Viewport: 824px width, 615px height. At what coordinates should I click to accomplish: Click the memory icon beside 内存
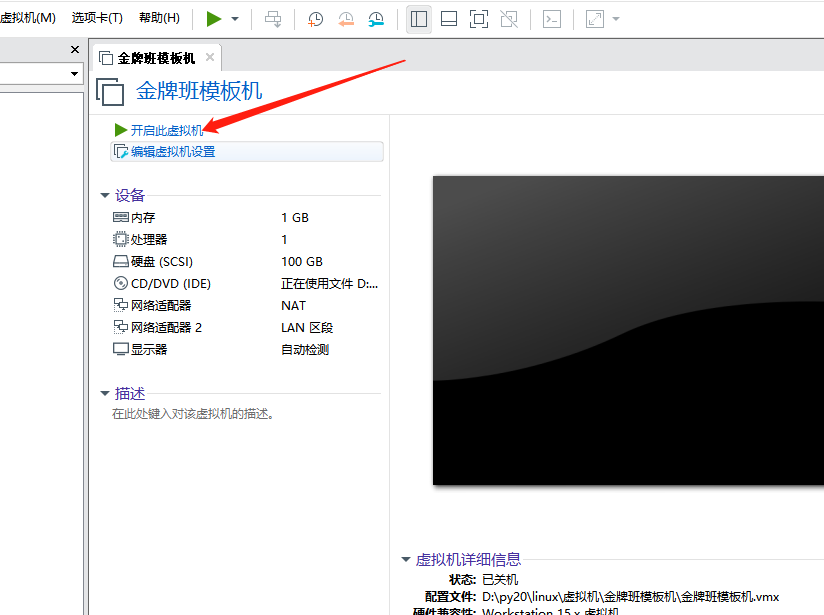tap(121, 217)
